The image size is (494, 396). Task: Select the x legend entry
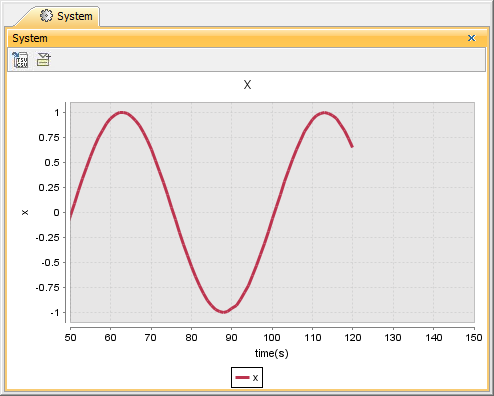(x=247, y=377)
